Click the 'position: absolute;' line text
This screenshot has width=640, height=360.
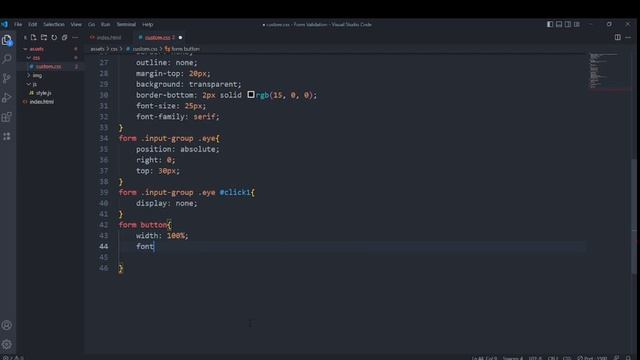(178, 149)
